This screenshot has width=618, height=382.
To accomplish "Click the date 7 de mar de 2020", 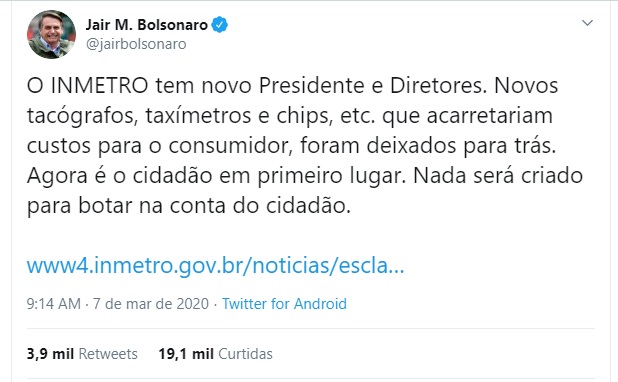I will point(151,304).
